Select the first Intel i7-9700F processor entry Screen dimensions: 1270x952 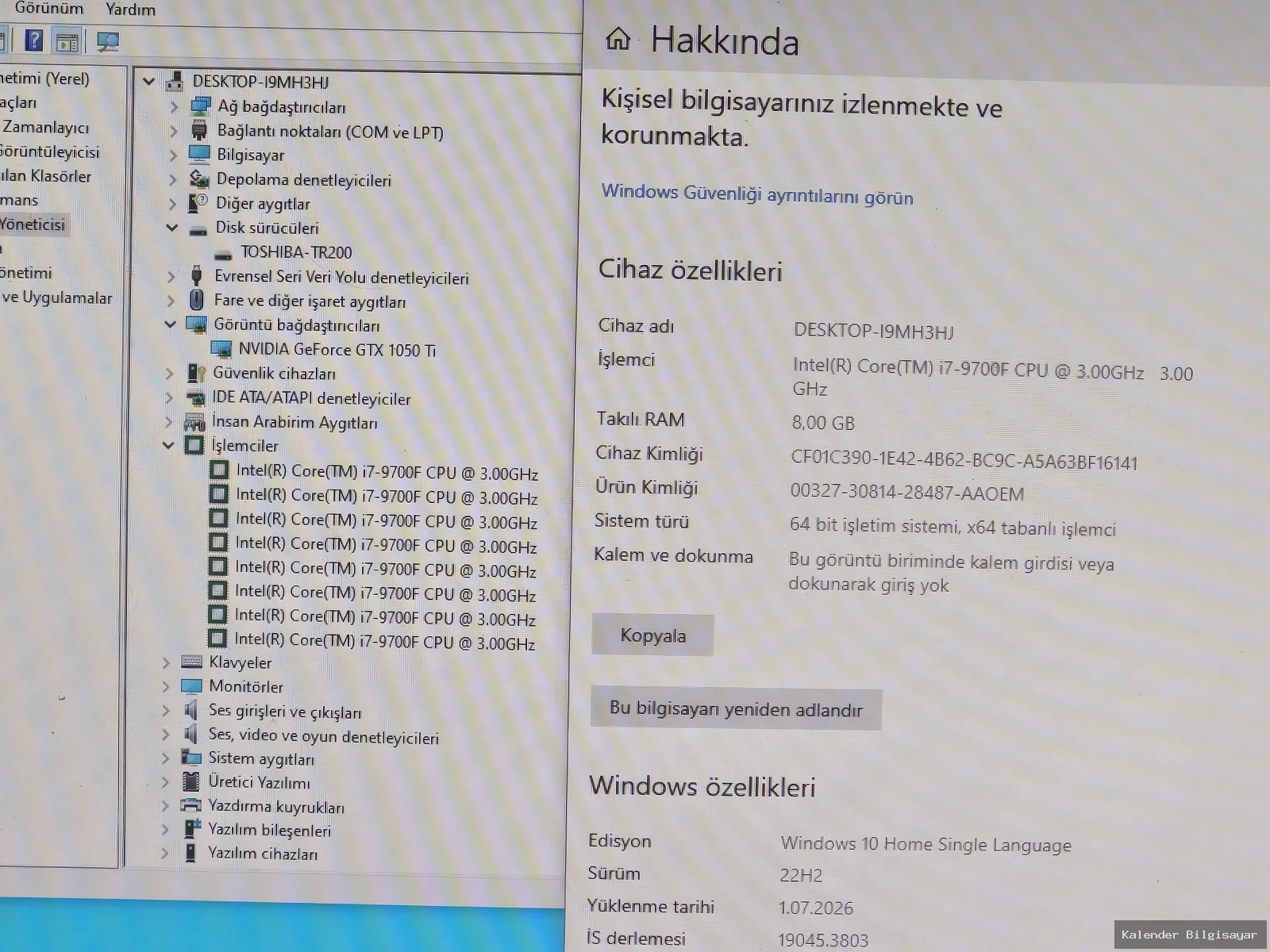tap(387, 472)
